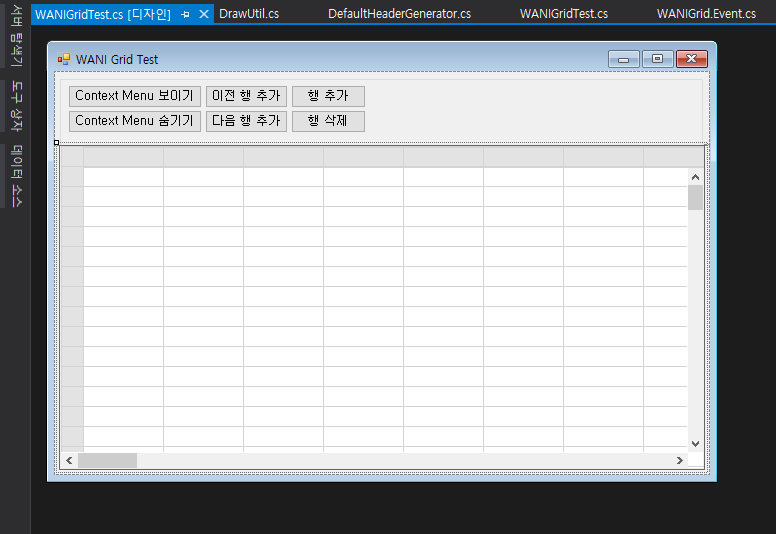Select the WANIGridTest.cs code tab
776x534 pixels.
pos(564,14)
